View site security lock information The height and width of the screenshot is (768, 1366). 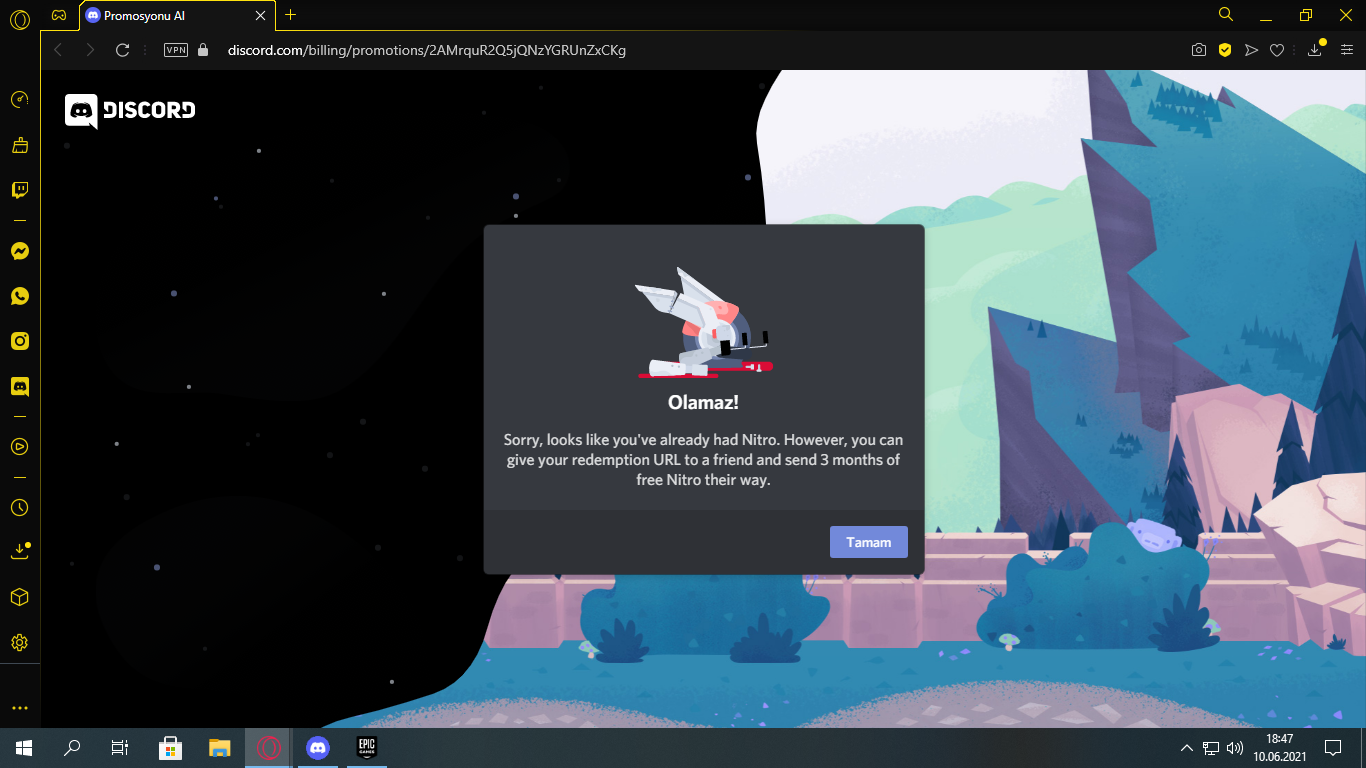tap(203, 50)
